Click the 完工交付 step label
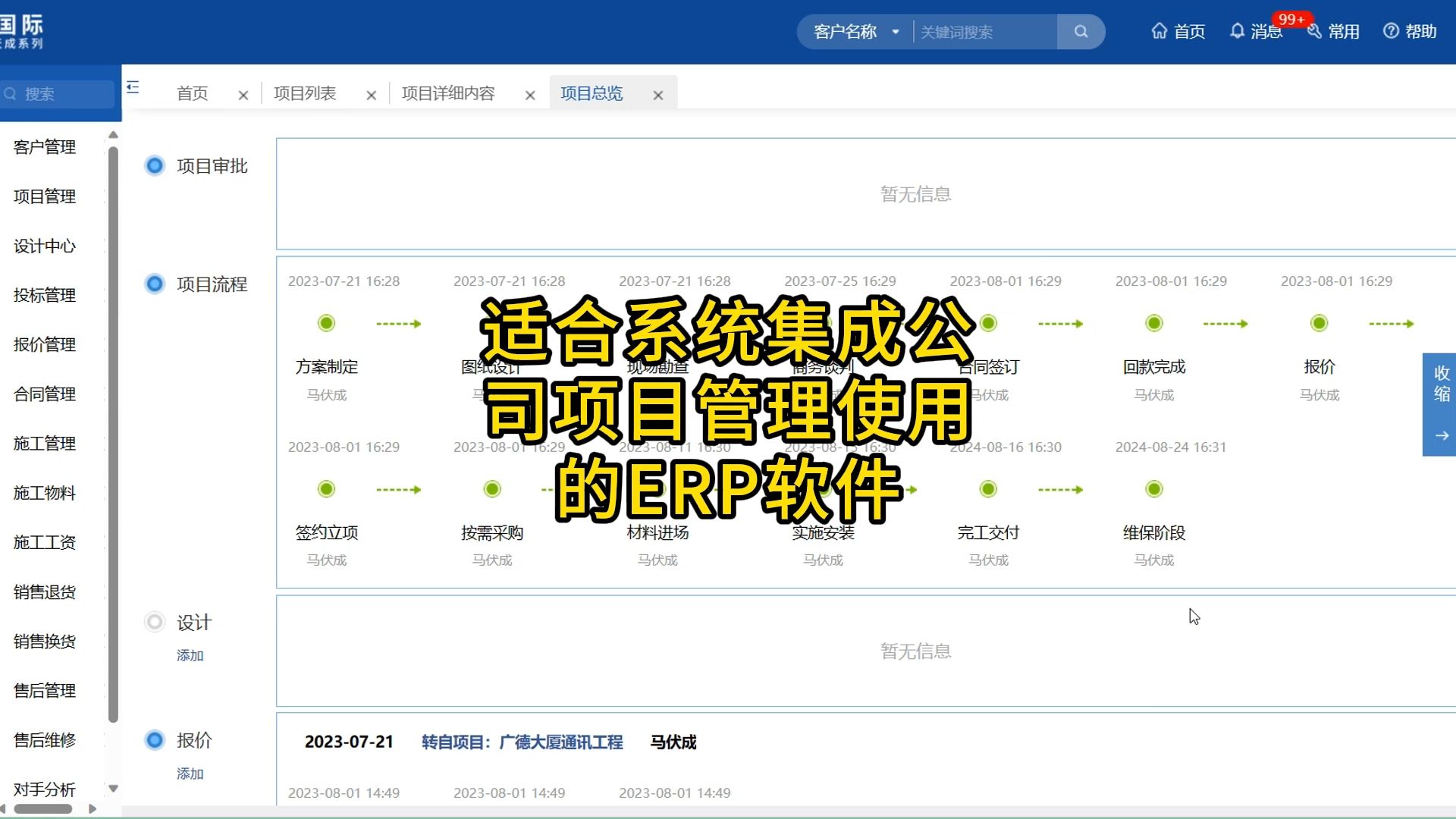Viewport: 1456px width, 819px height. pyautogui.click(x=988, y=533)
